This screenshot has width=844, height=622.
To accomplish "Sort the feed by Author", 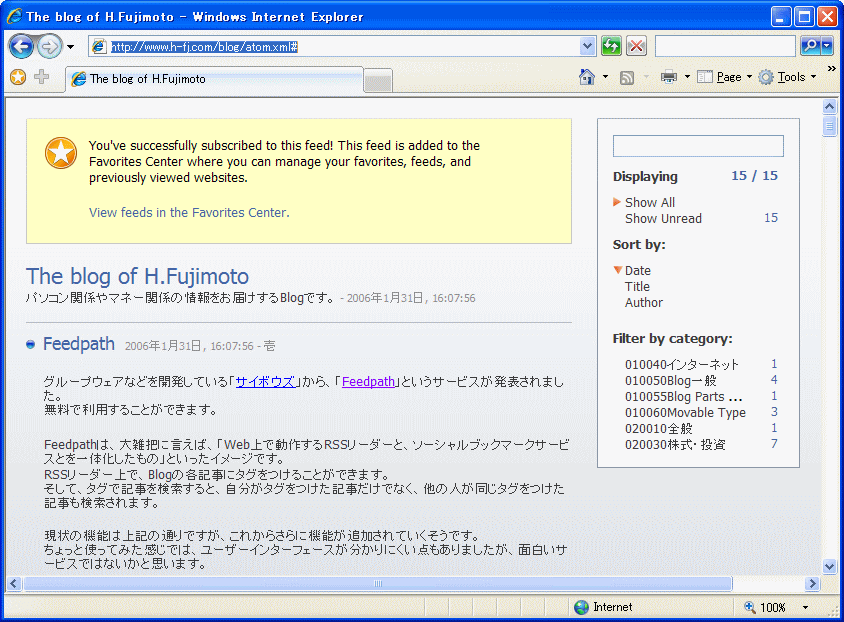I will coord(643,303).
